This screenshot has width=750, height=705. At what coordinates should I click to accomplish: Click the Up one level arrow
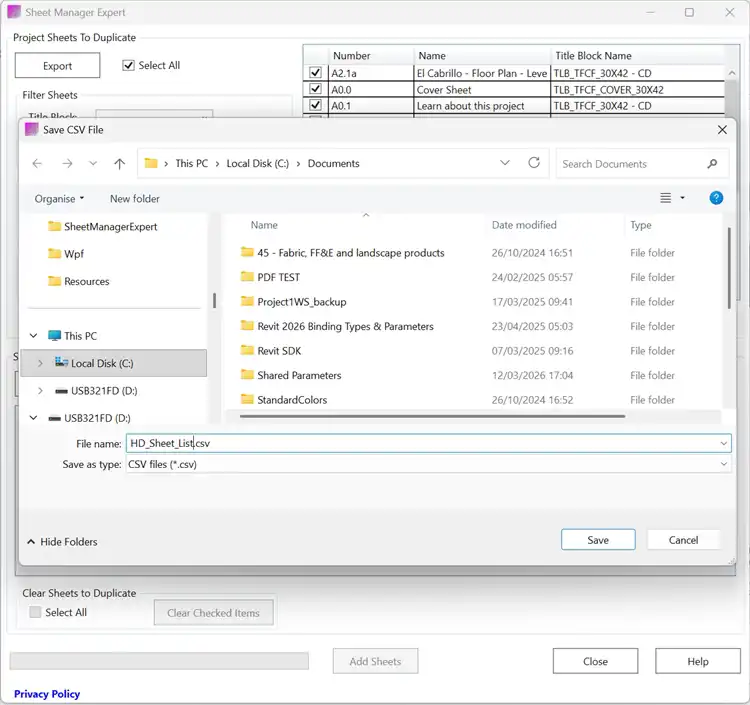click(120, 164)
